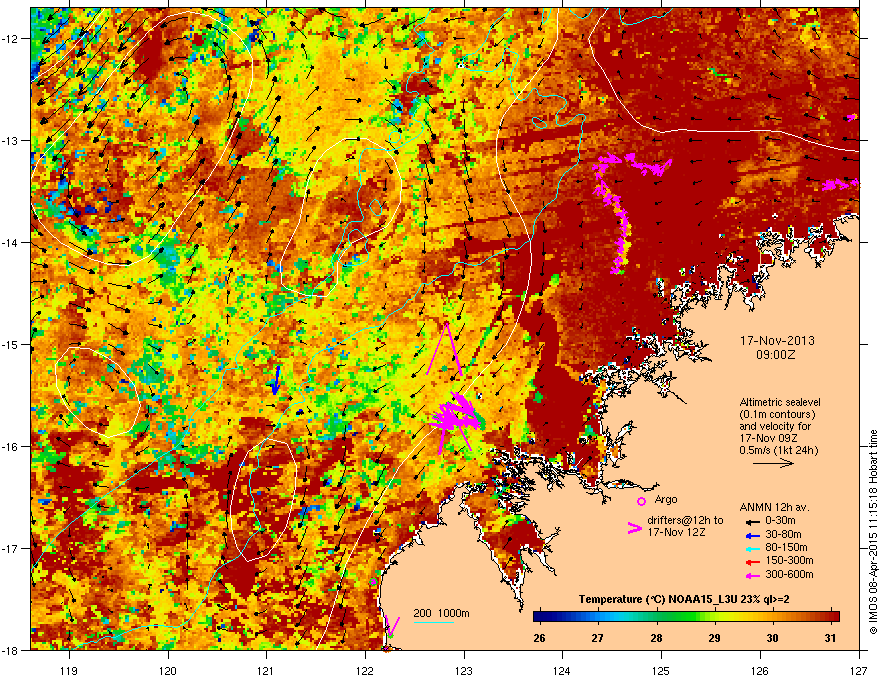Click the 'Altimetric sealevel' caption text

click(780, 402)
